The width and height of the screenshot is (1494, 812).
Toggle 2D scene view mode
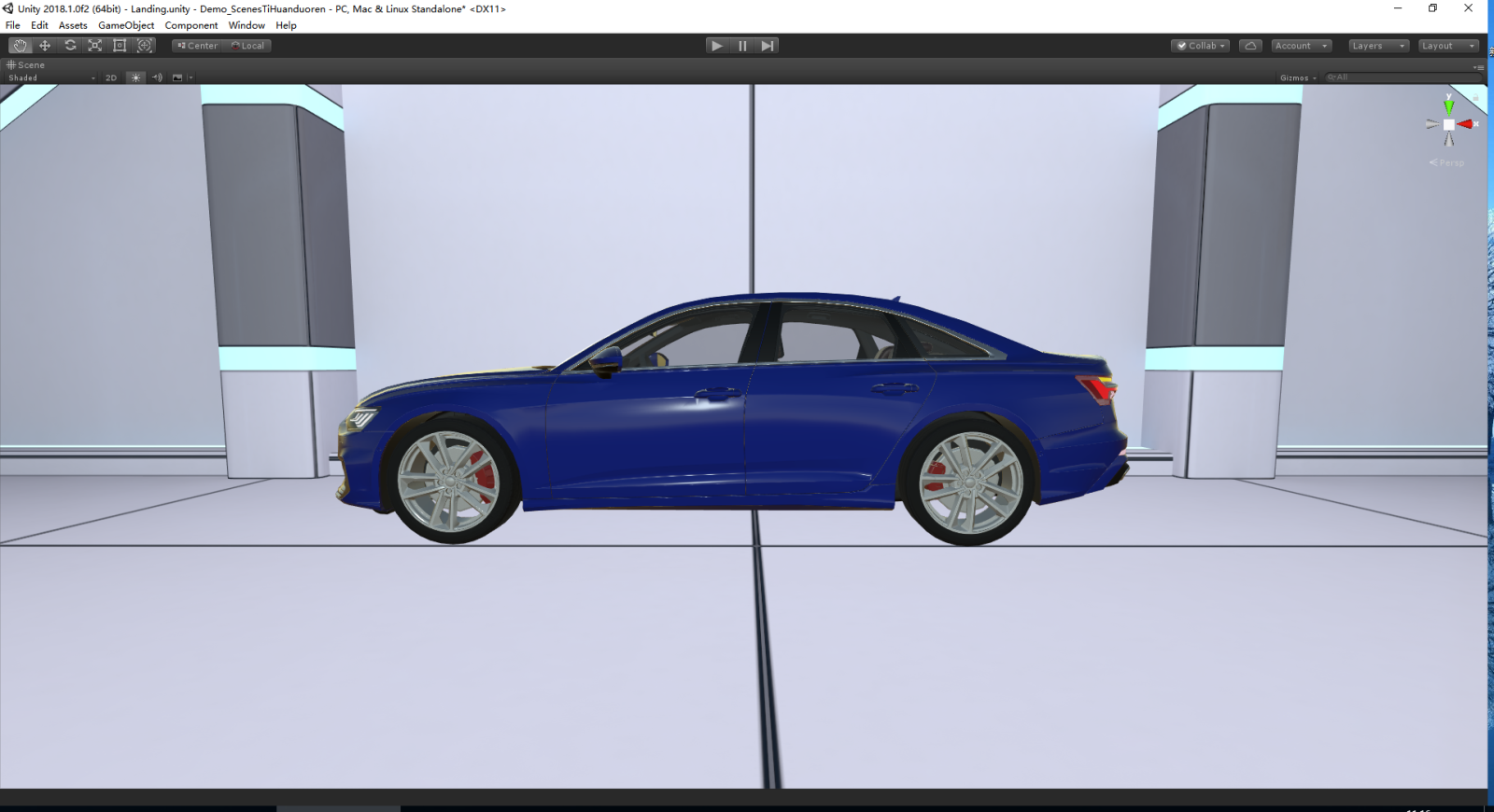pos(111,78)
